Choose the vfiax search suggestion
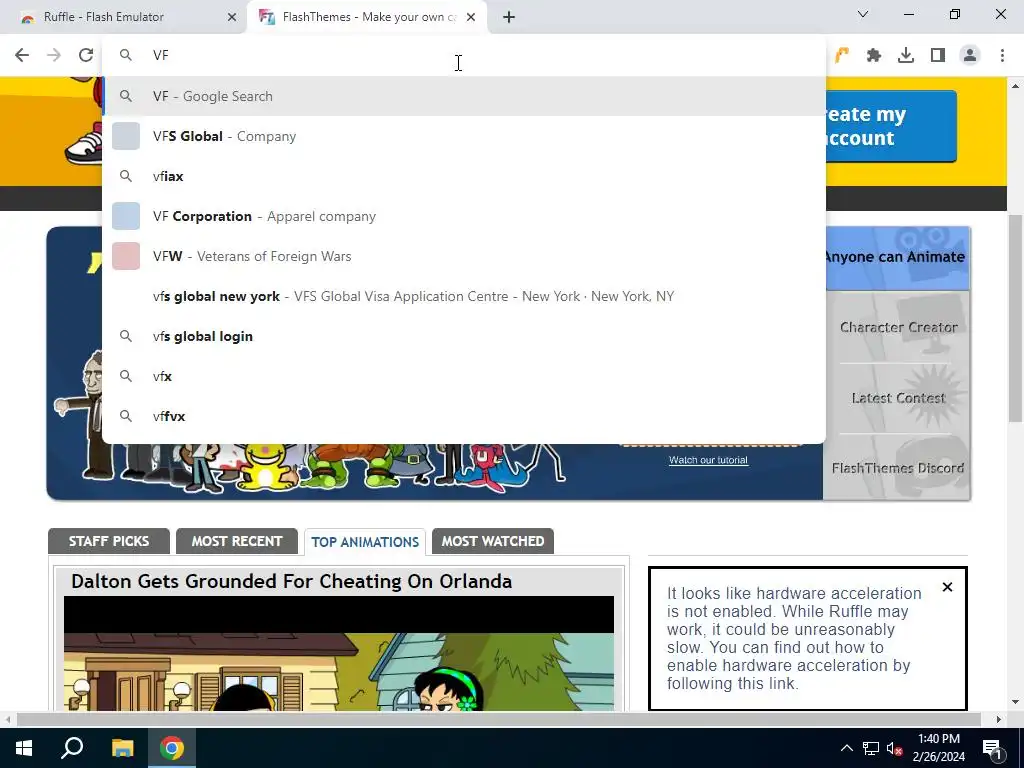 [x=464, y=176]
